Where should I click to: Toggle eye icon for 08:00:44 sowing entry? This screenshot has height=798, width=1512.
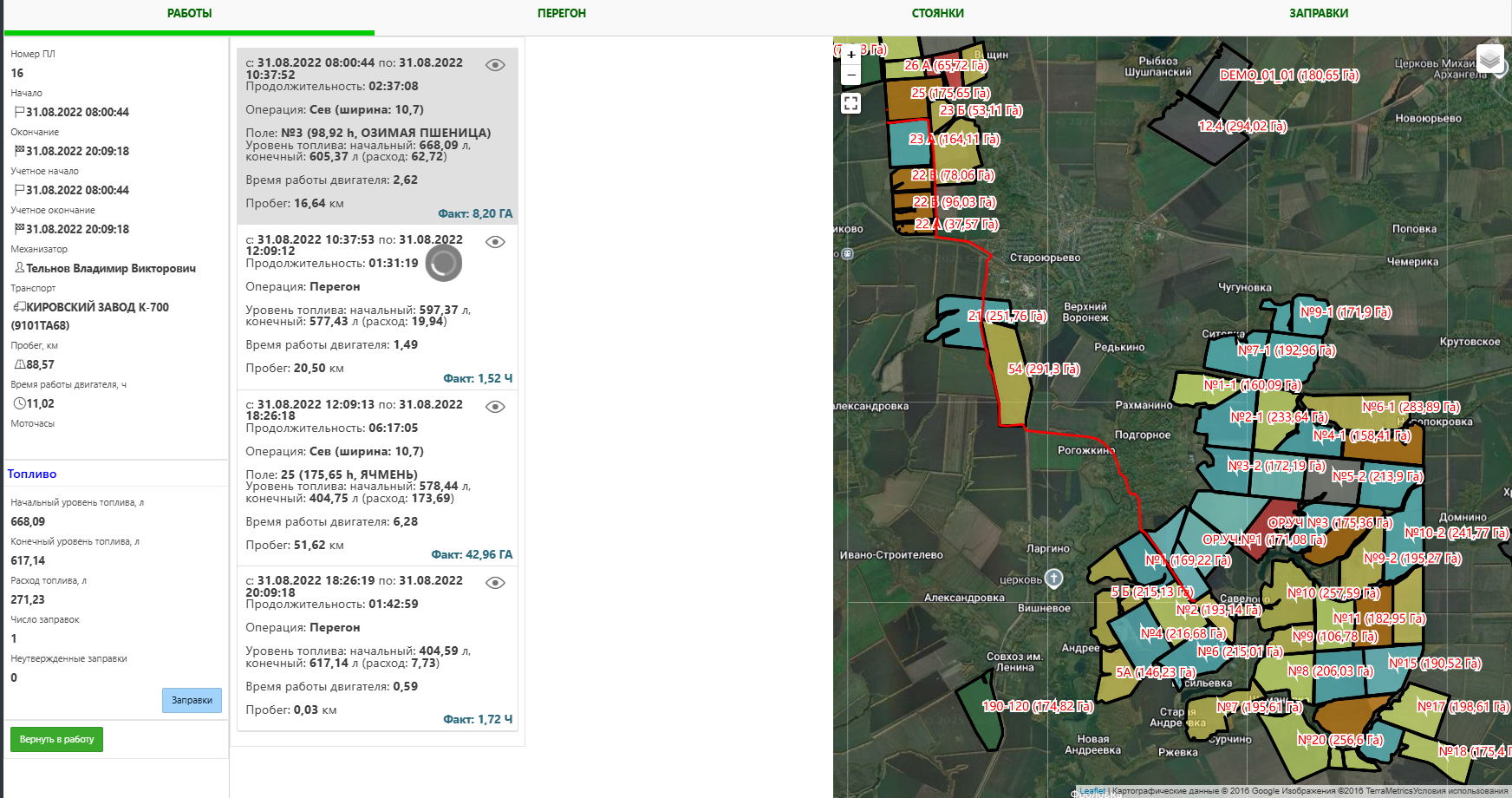pyautogui.click(x=495, y=65)
